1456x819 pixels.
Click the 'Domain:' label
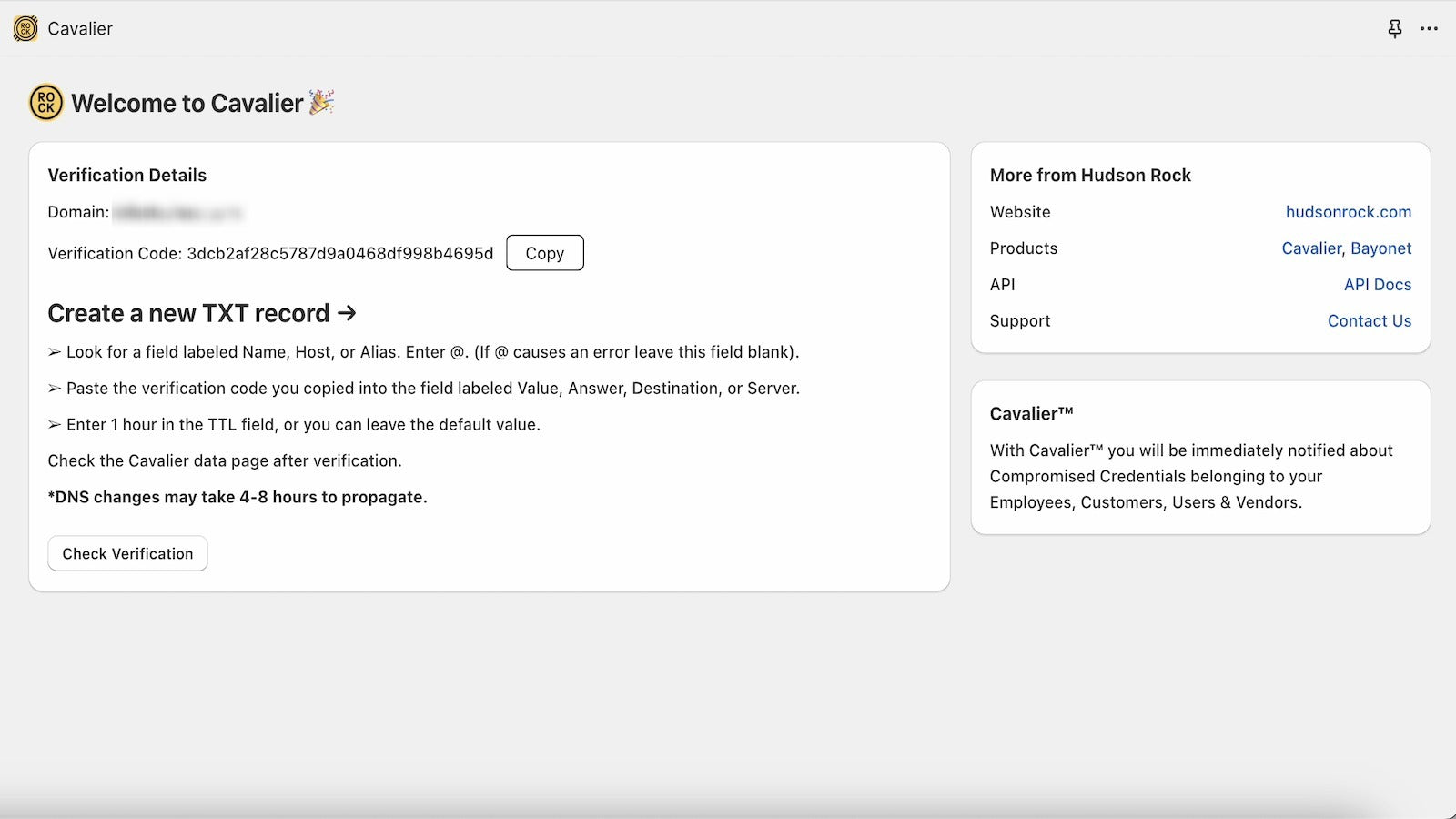click(78, 212)
